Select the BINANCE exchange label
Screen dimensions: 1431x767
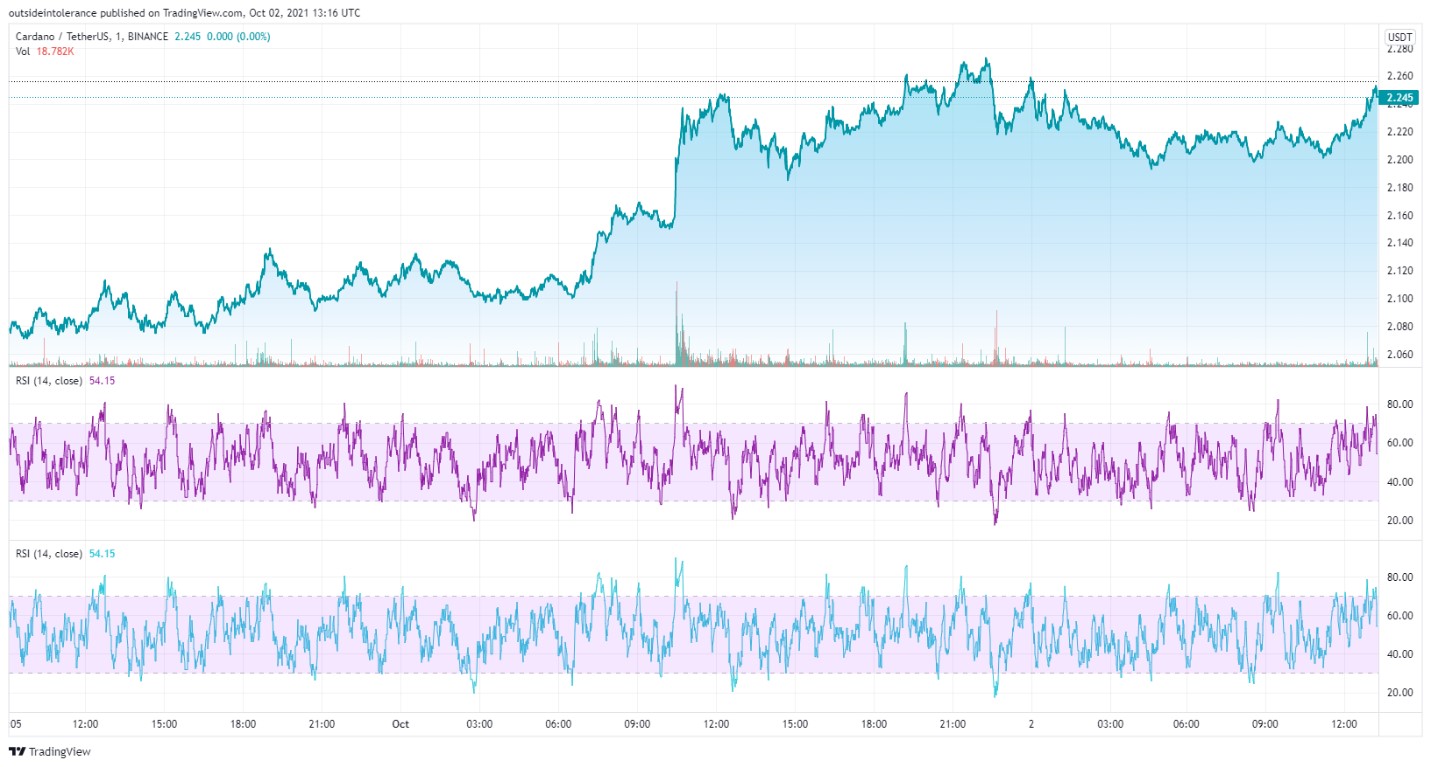click(147, 37)
